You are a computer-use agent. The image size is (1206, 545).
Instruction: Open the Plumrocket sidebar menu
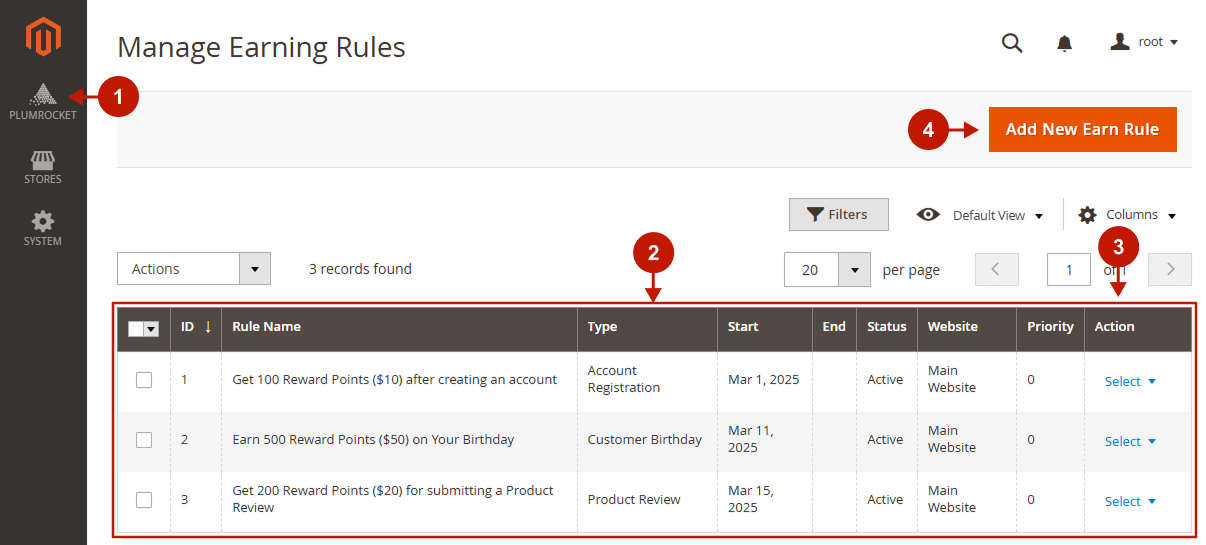click(43, 102)
